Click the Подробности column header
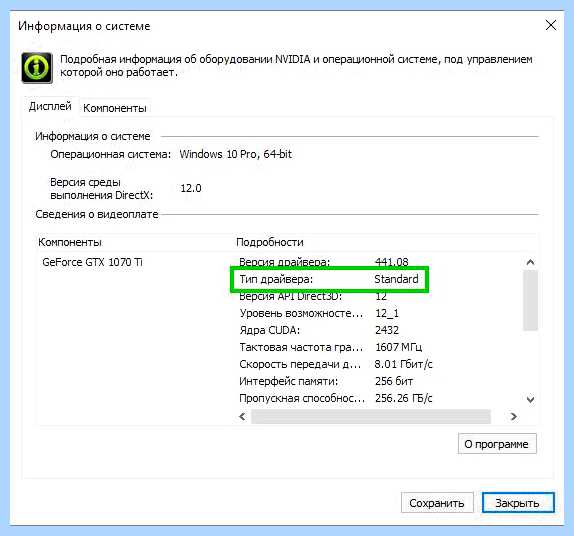574x536 pixels. click(270, 242)
